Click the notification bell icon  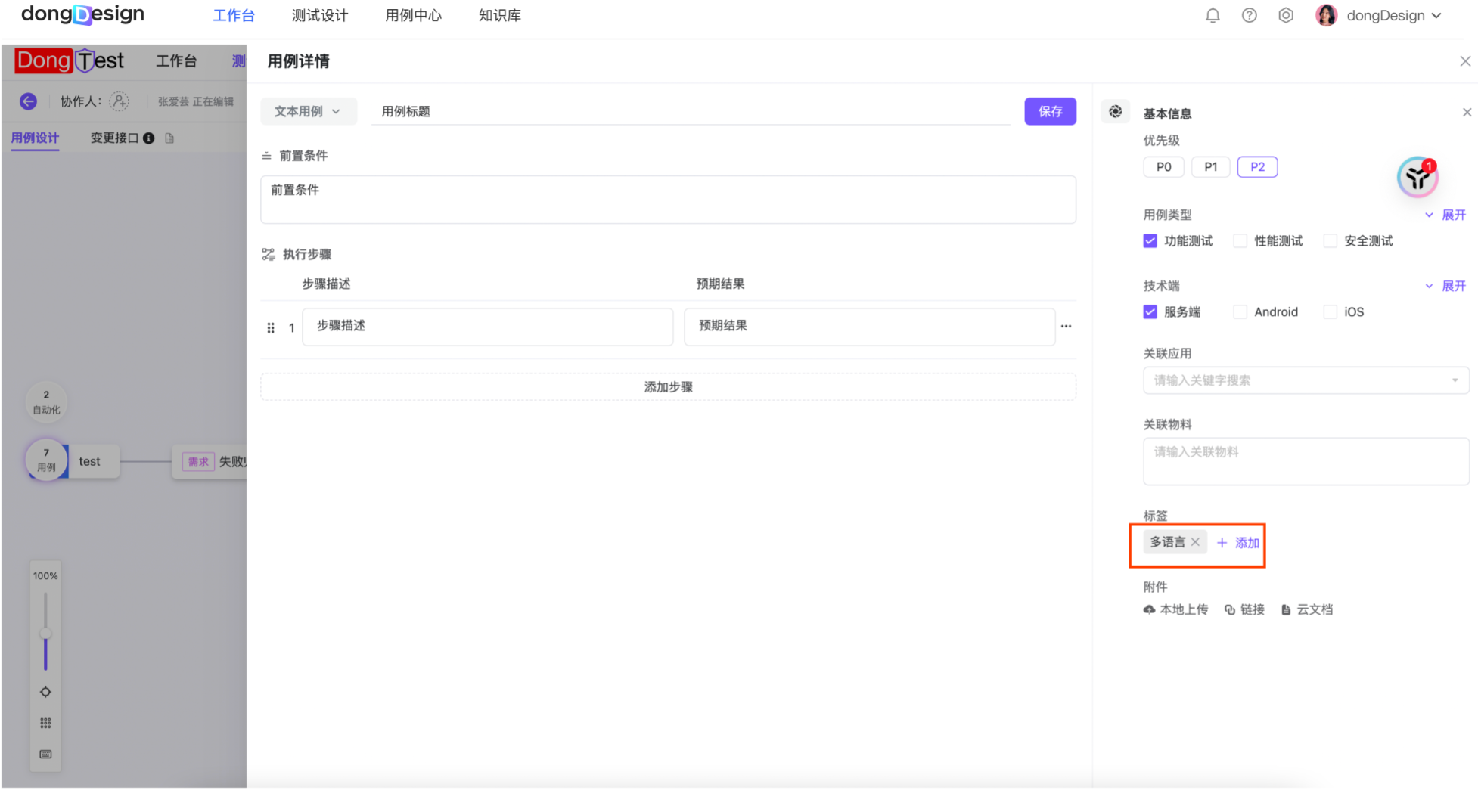coord(1213,16)
